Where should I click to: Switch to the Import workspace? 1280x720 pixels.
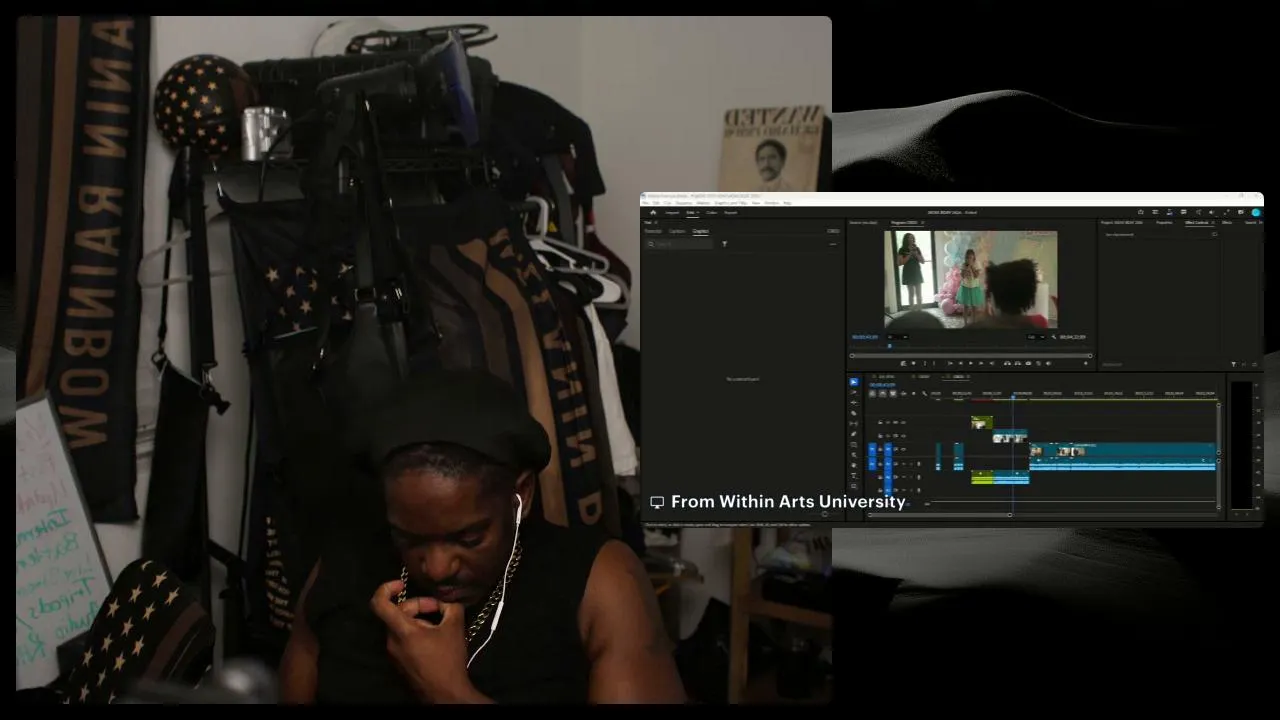[x=672, y=212]
